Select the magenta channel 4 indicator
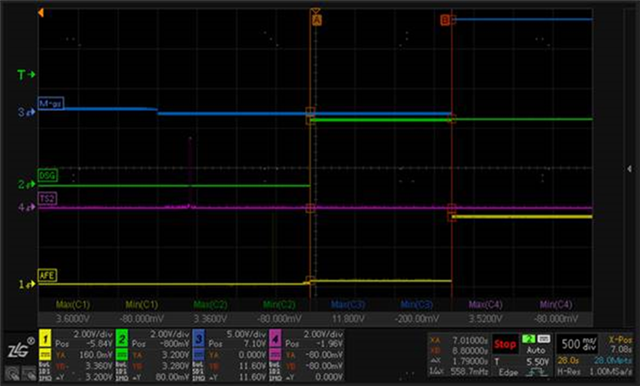Screen dimensions: 640x386 [x=275, y=339]
